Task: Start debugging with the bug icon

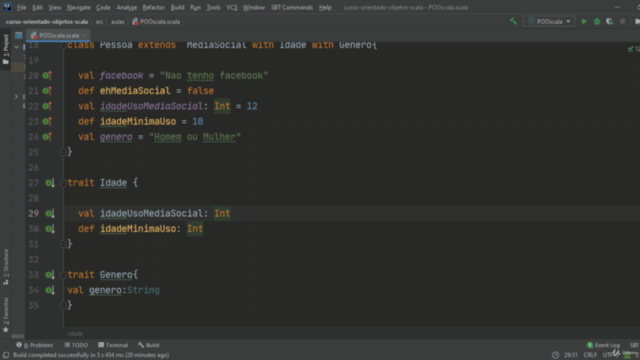Action: coord(597,22)
